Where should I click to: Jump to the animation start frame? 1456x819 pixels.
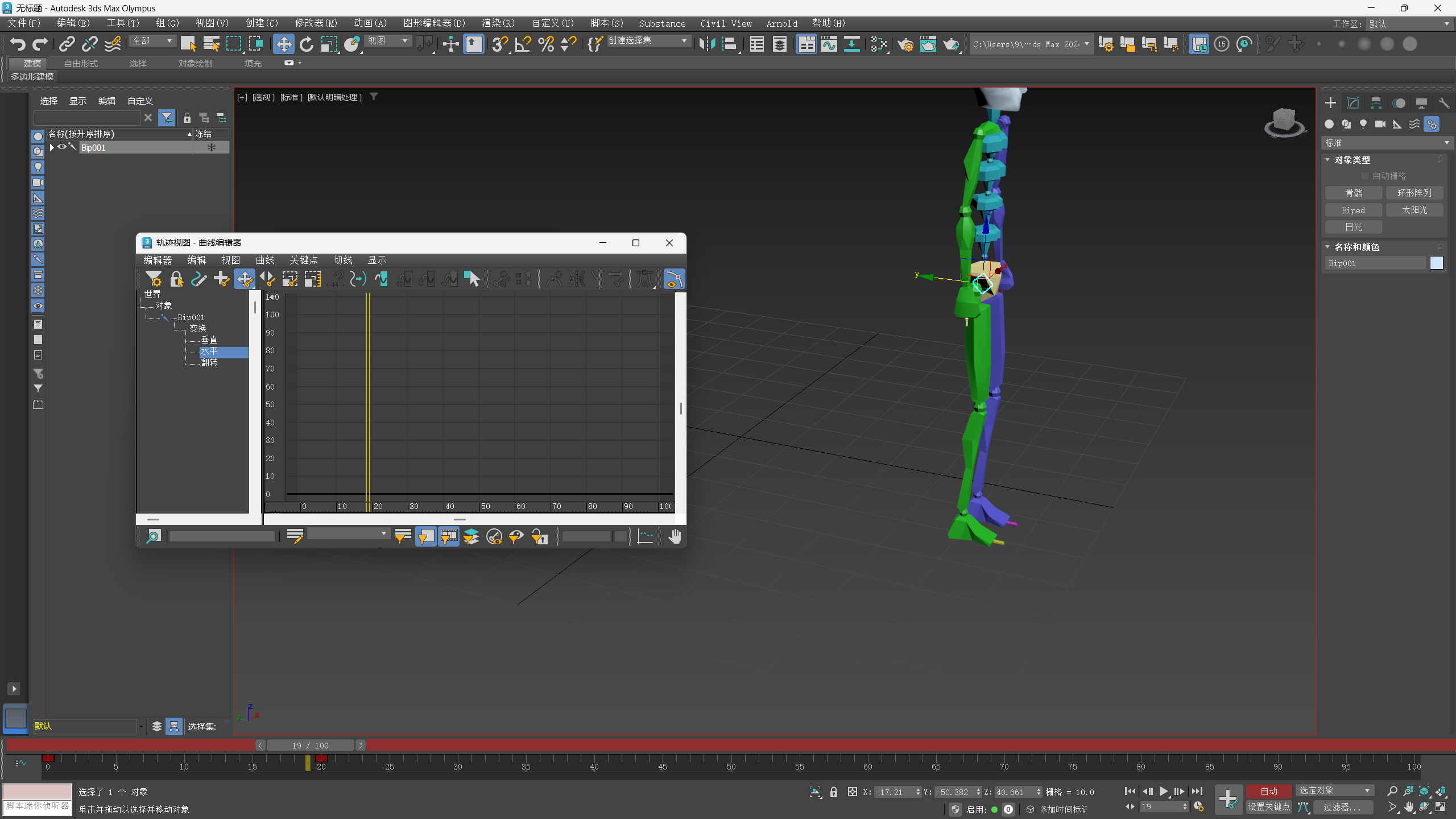1130,791
